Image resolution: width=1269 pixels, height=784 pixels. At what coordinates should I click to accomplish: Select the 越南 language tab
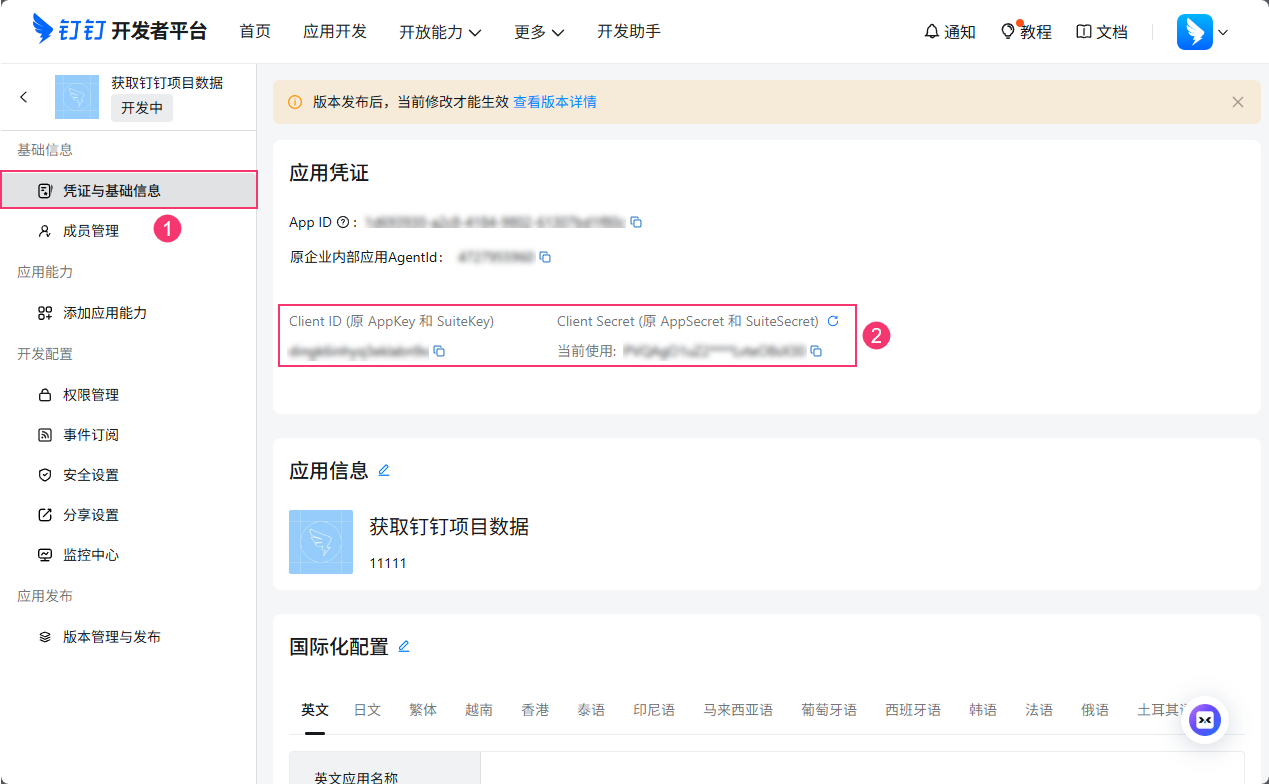[x=479, y=710]
